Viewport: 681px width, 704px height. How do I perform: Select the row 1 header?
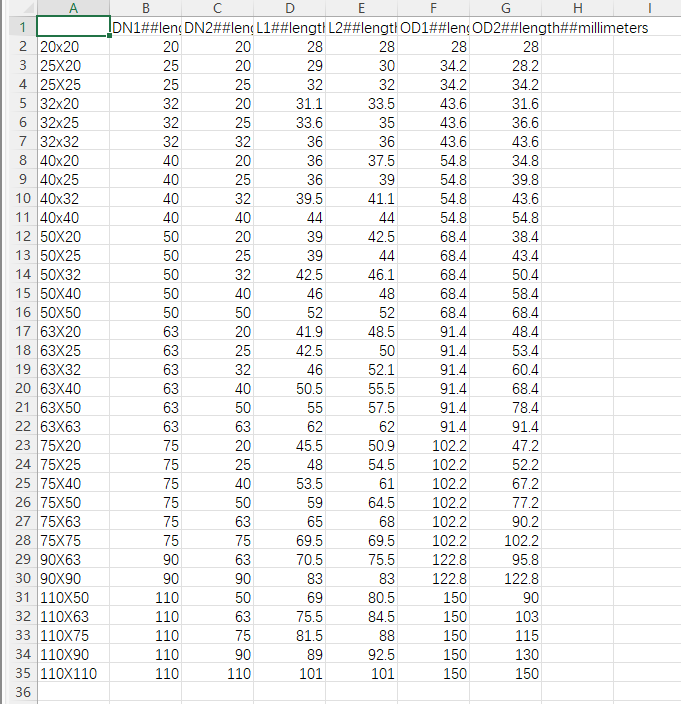[x=18, y=27]
